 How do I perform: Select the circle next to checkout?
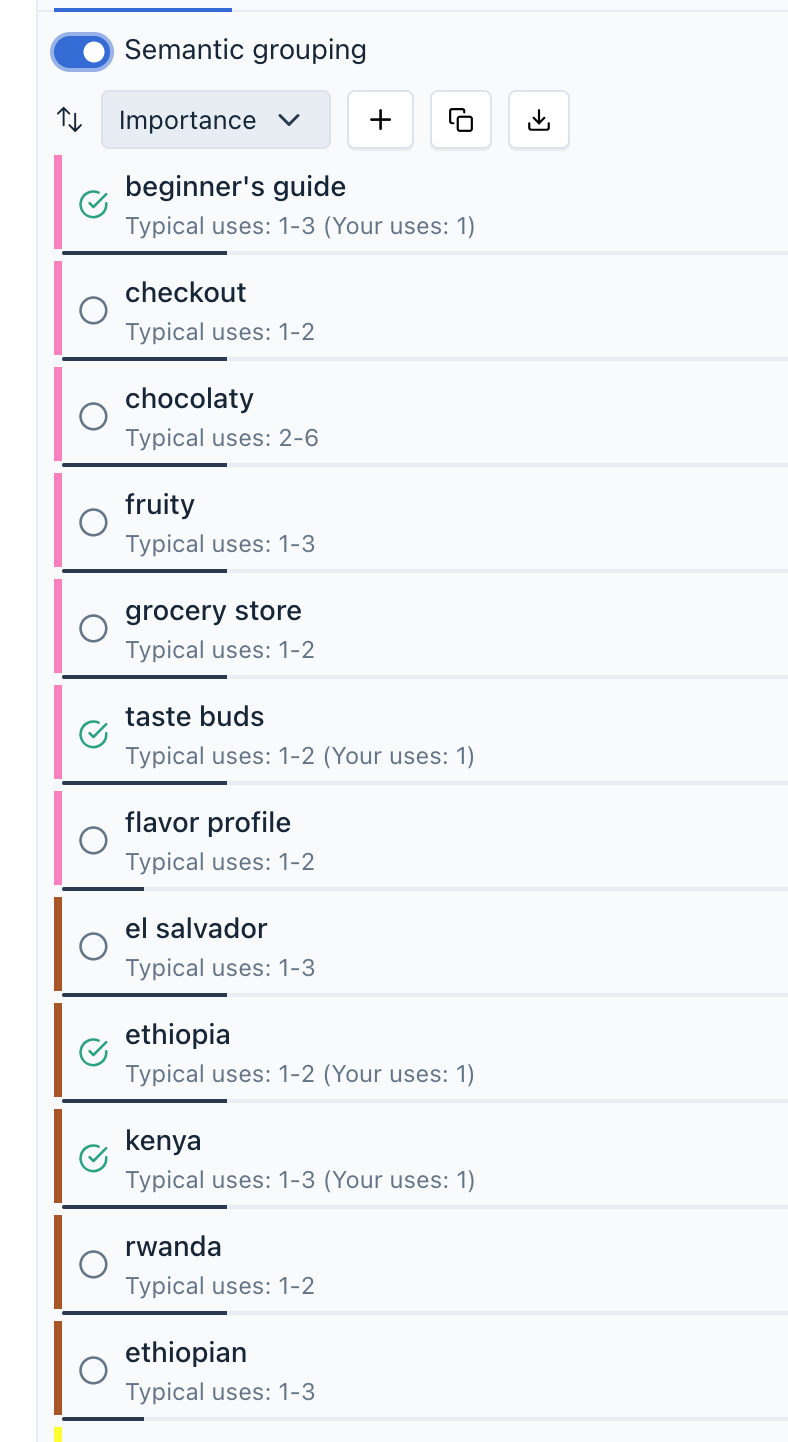tap(93, 311)
